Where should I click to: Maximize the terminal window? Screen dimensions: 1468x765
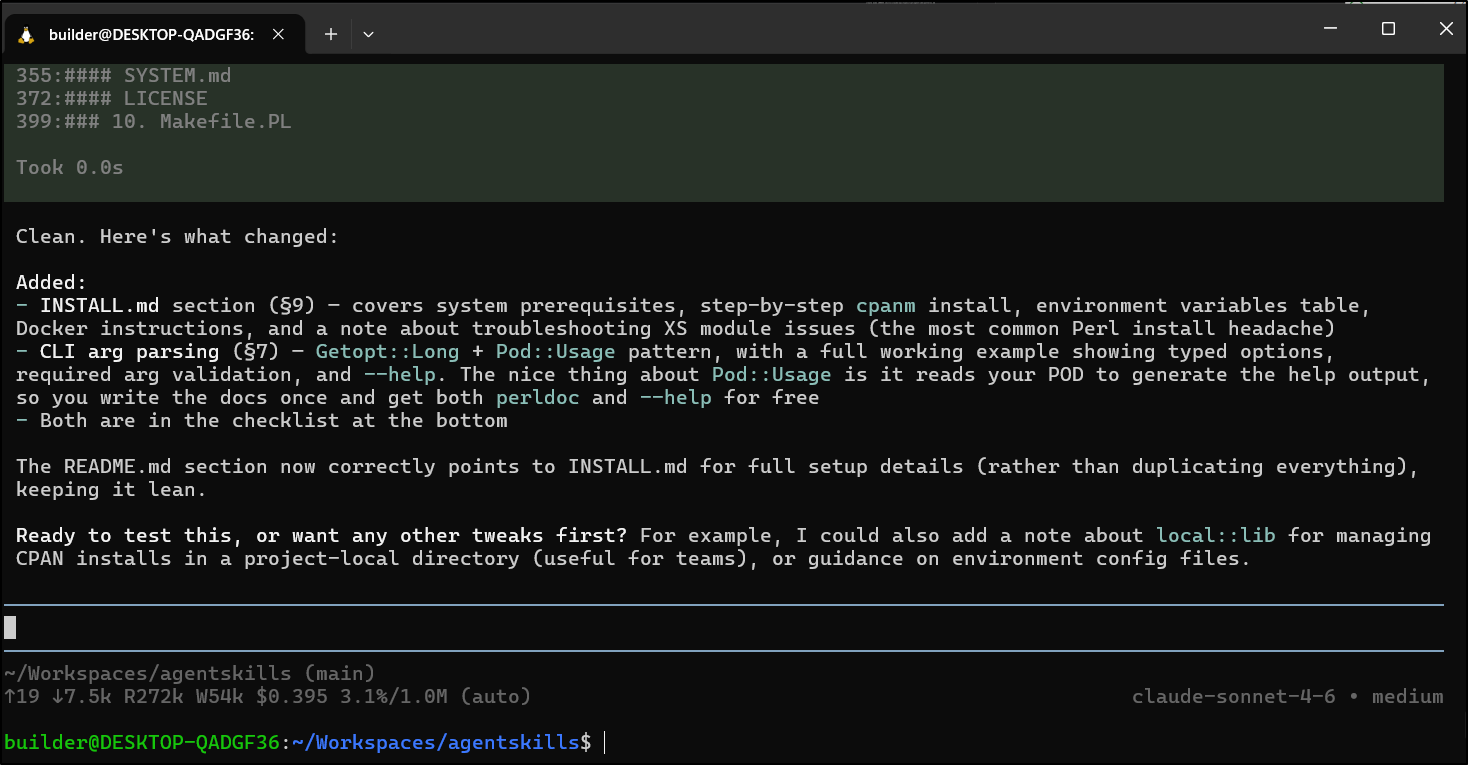[1388, 29]
